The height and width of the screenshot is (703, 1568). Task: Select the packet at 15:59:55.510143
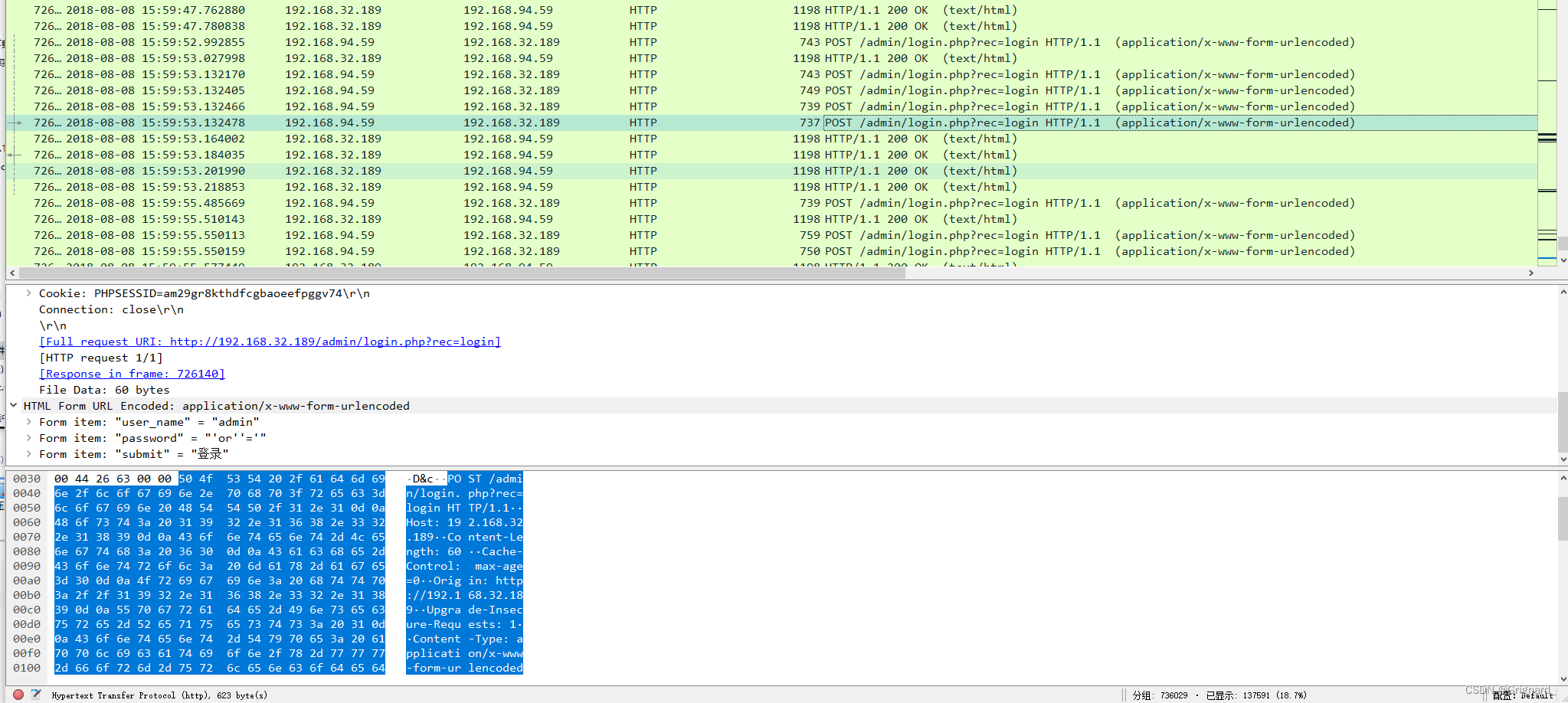(x=771, y=219)
